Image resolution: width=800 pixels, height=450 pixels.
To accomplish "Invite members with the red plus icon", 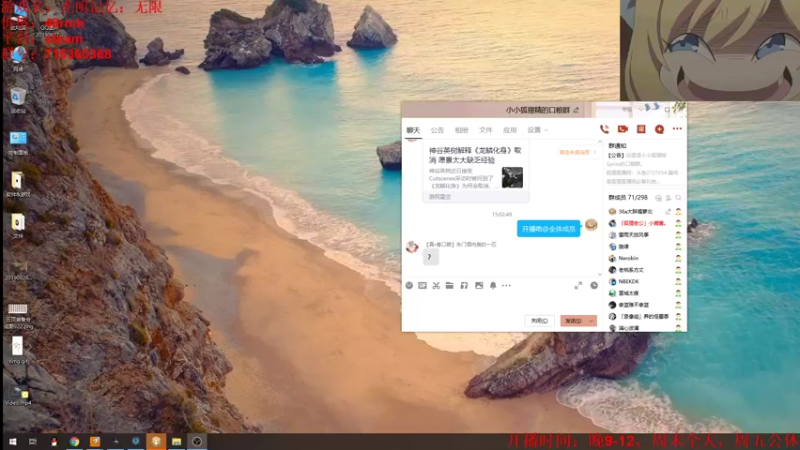I will pyautogui.click(x=659, y=130).
